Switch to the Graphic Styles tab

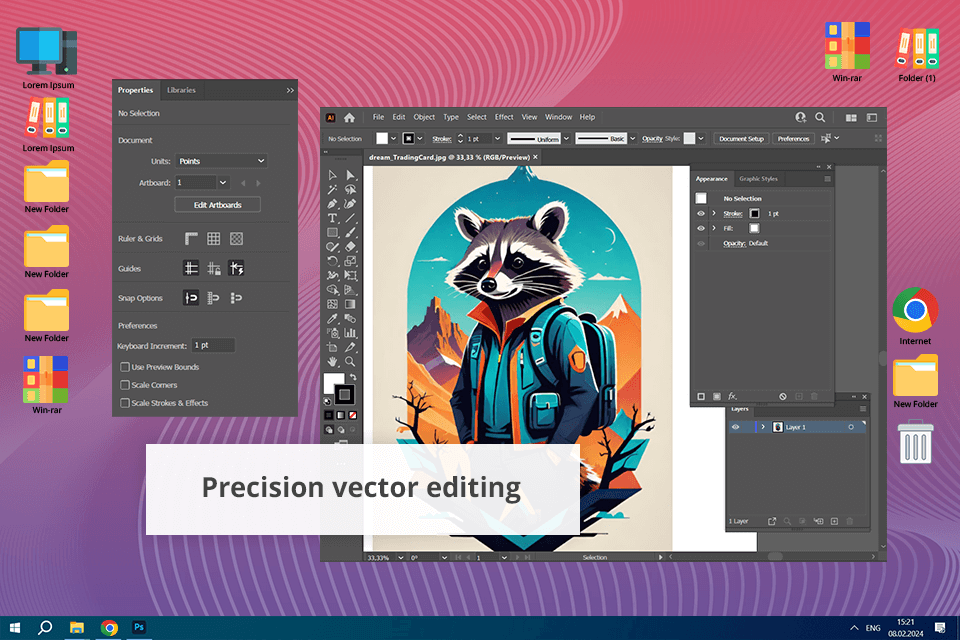758,179
